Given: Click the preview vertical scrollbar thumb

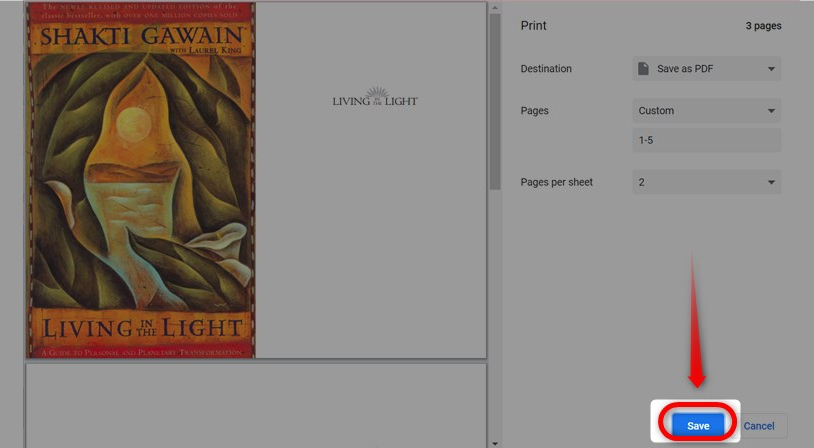Looking at the screenshot, I should [495, 102].
